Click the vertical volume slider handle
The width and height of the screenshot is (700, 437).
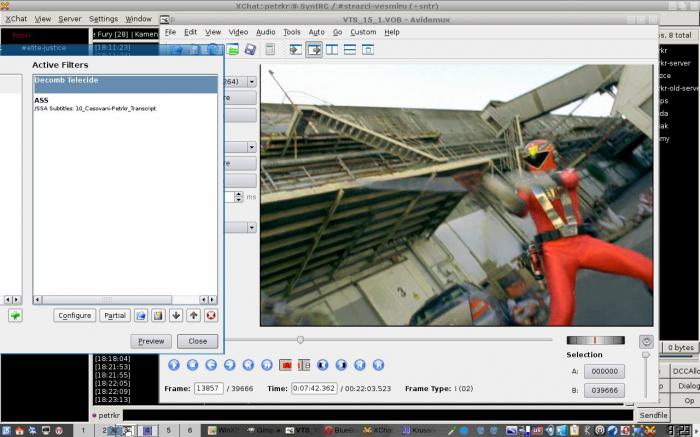pyautogui.click(x=646, y=355)
